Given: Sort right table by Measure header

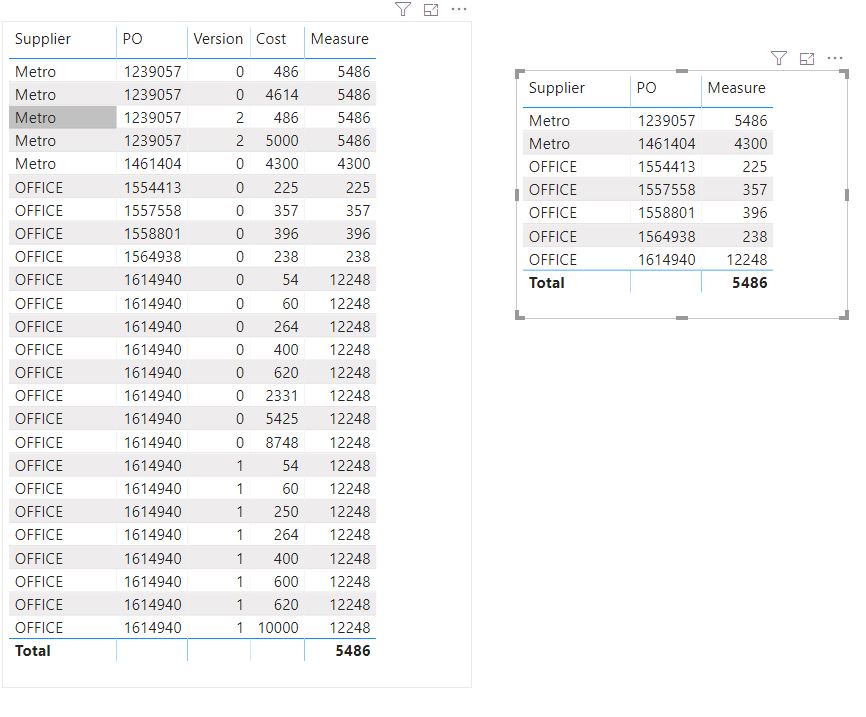Looking at the screenshot, I should click(737, 88).
